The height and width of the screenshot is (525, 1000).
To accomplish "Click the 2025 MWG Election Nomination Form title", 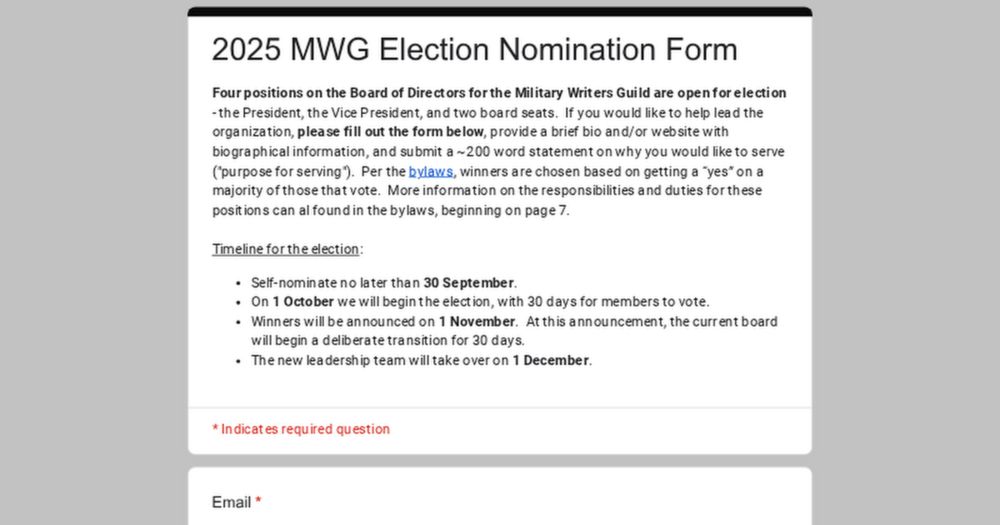I will [474, 50].
